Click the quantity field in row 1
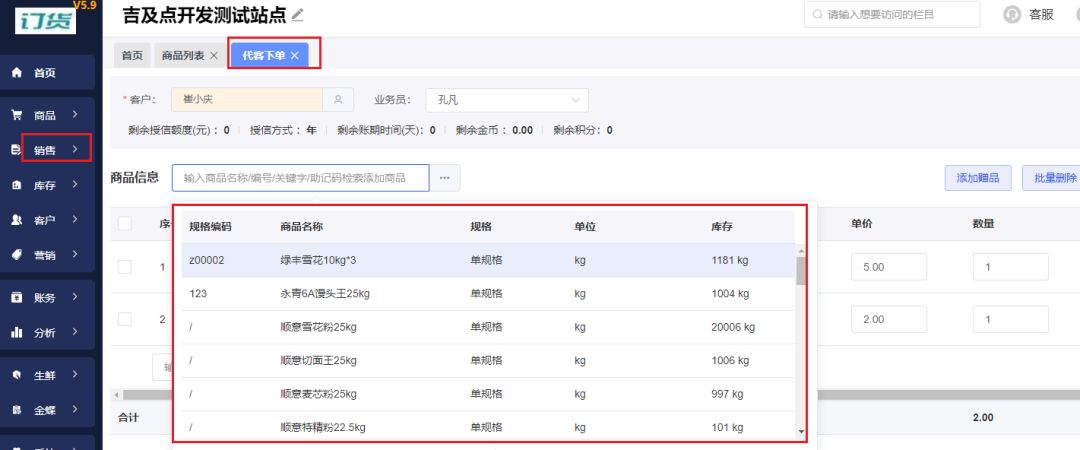The image size is (1080, 450). click(1010, 267)
